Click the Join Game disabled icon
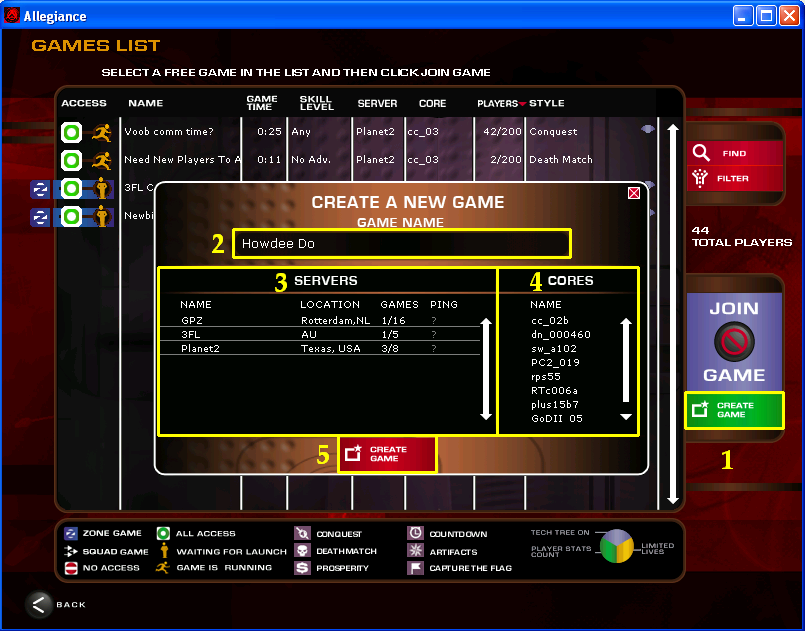The width and height of the screenshot is (805, 631). tap(734, 342)
